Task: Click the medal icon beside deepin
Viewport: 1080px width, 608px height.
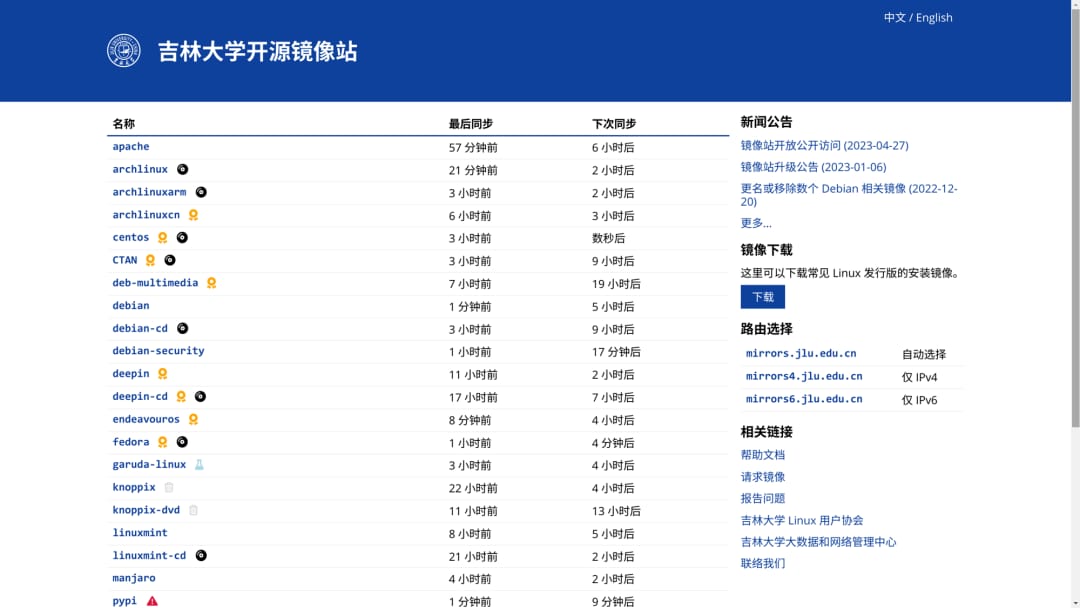Action: (x=163, y=374)
